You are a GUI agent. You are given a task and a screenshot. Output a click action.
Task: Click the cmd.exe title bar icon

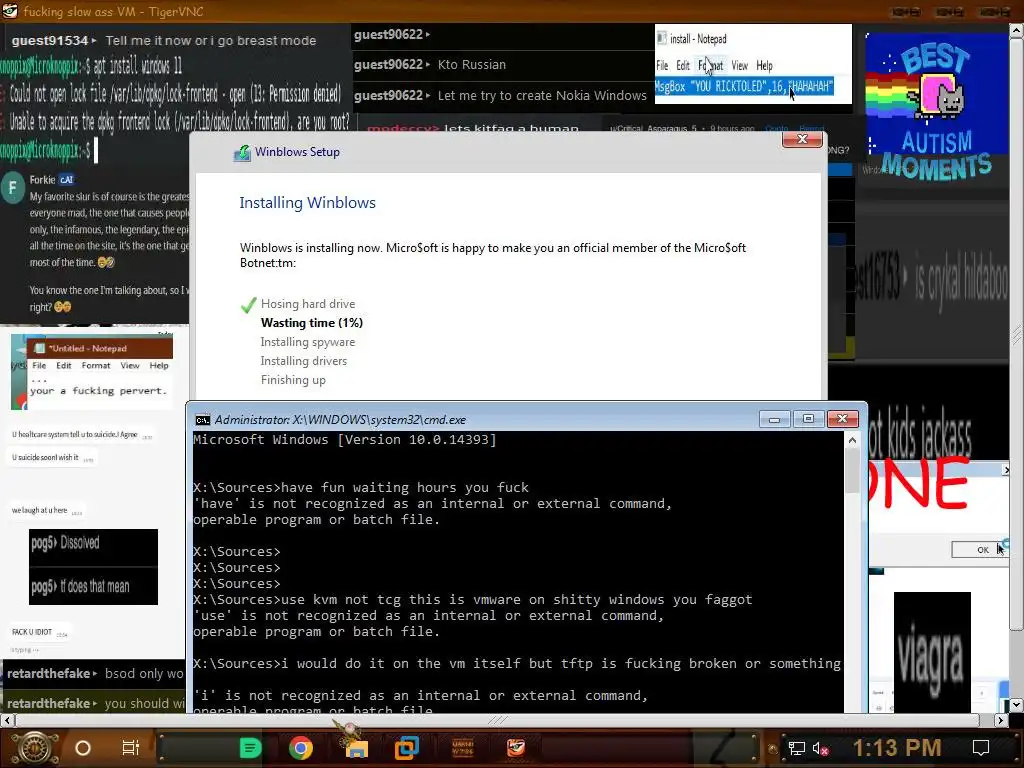[x=202, y=420]
